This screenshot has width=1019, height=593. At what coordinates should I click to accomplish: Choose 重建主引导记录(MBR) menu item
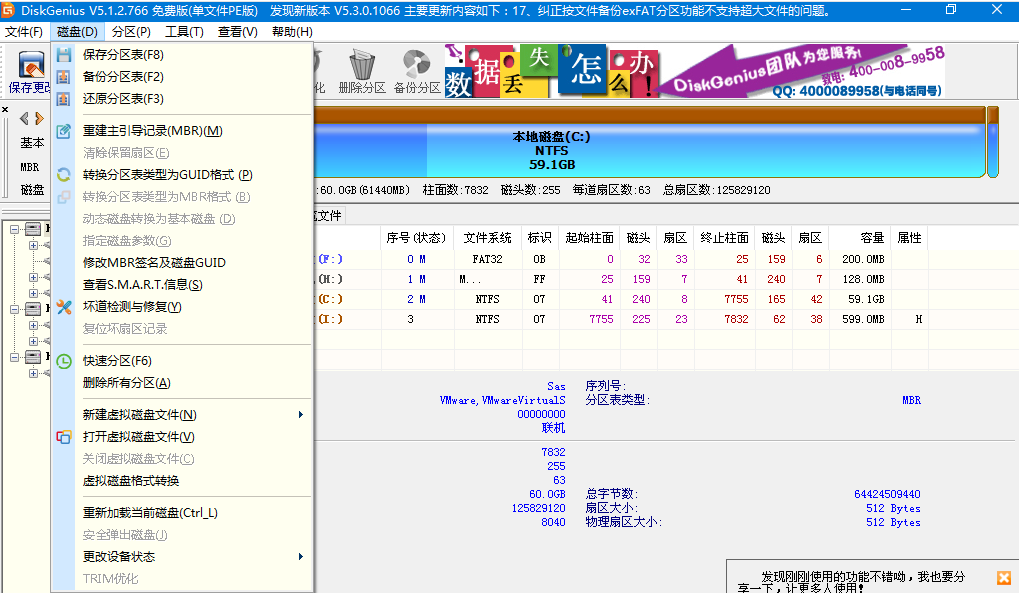[x=152, y=131]
